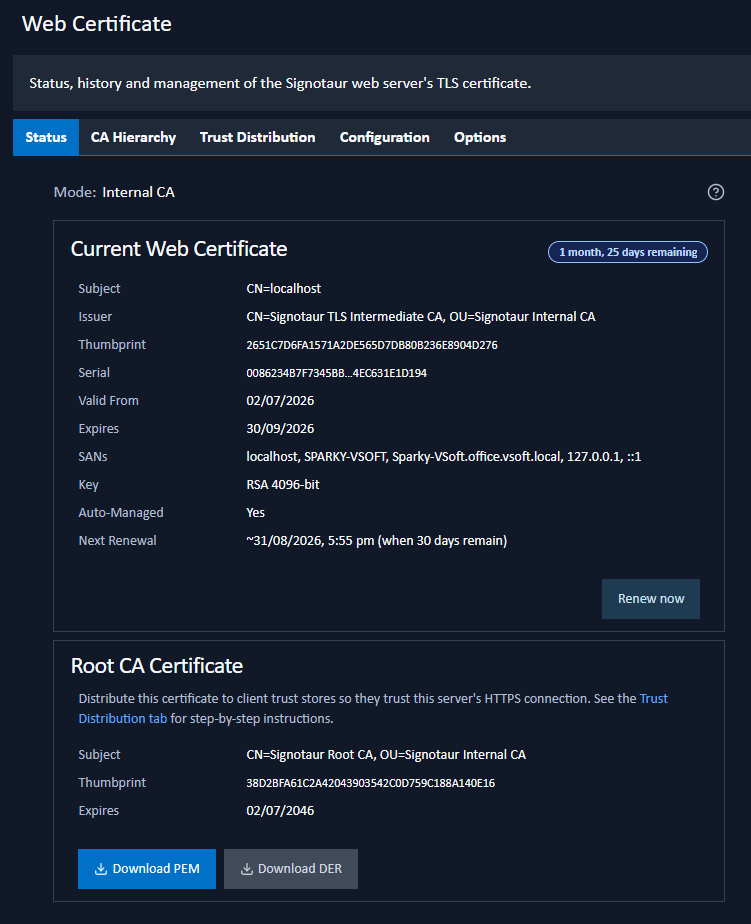
Task: Select the Options tab
Action: point(480,137)
